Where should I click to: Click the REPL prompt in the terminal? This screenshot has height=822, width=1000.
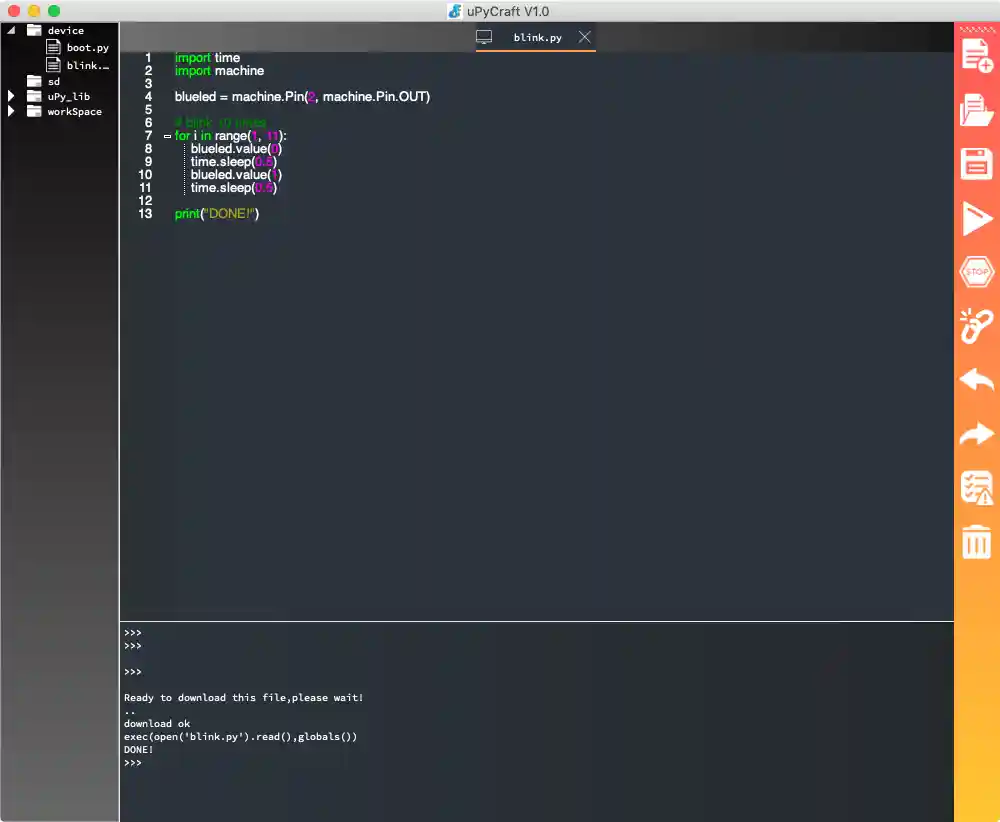coord(131,762)
